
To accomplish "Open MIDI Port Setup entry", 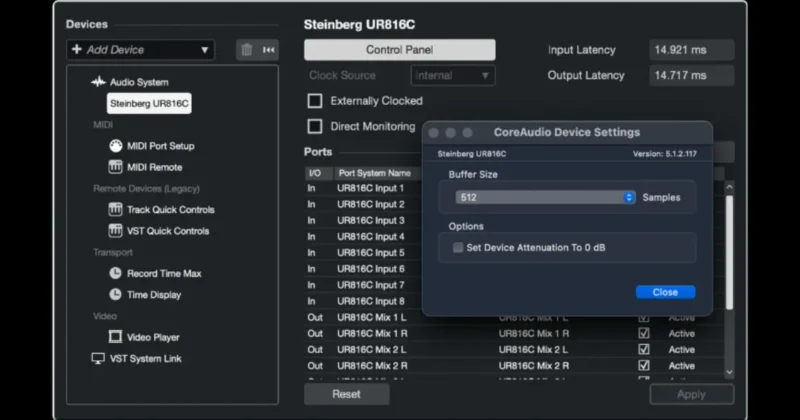I will click(x=161, y=146).
